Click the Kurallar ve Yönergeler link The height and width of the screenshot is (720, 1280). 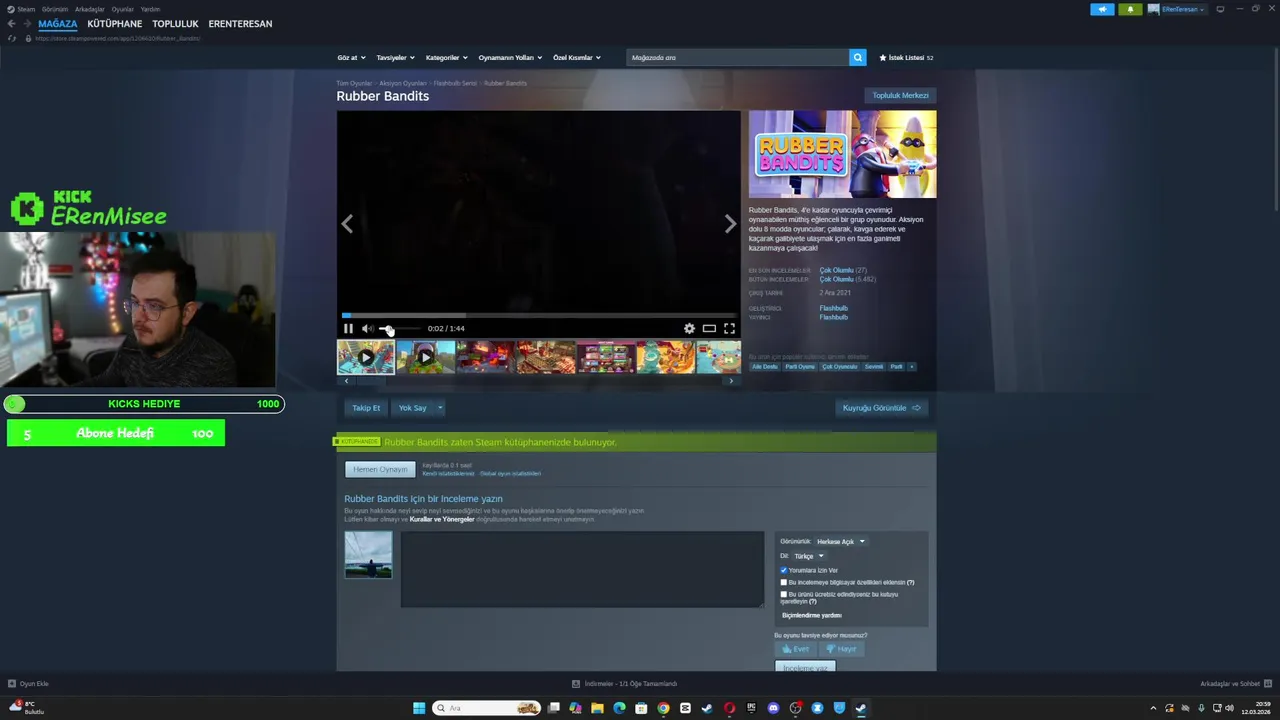click(442, 520)
